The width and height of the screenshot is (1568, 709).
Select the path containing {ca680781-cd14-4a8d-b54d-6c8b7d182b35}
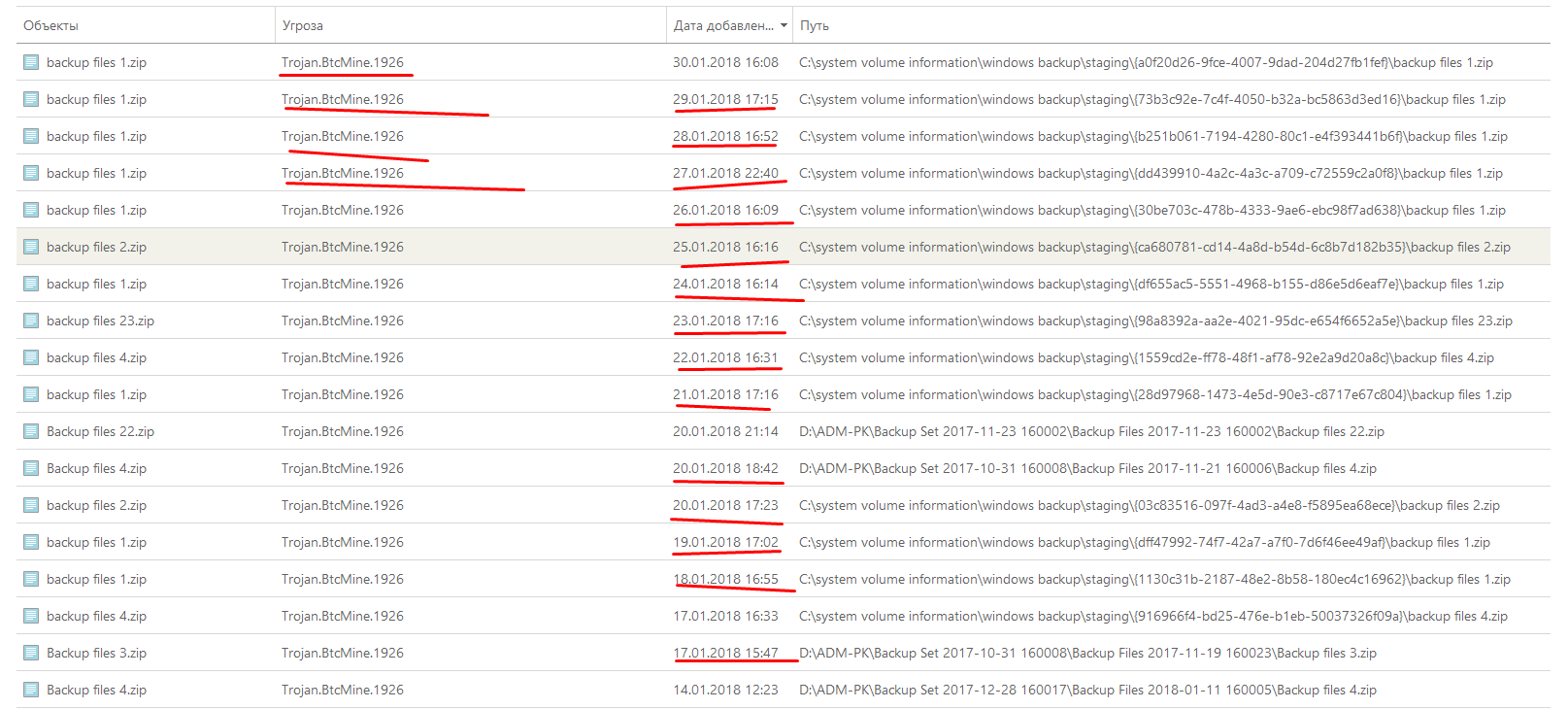point(1154,247)
